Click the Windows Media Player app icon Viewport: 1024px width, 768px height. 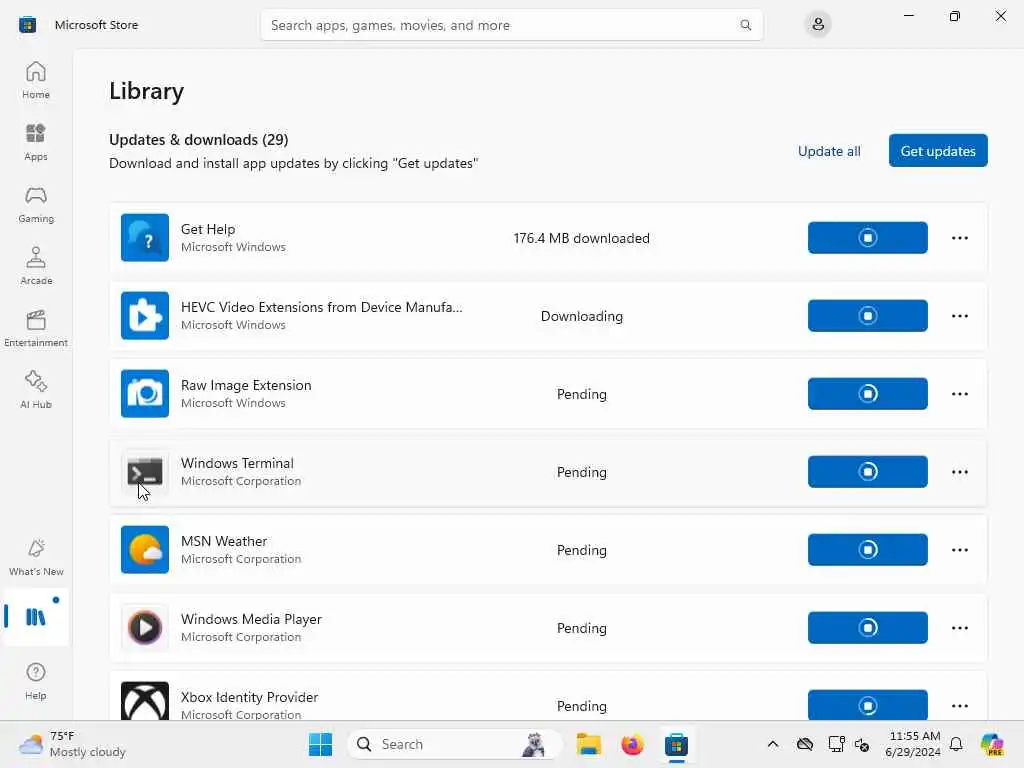pyautogui.click(x=145, y=628)
